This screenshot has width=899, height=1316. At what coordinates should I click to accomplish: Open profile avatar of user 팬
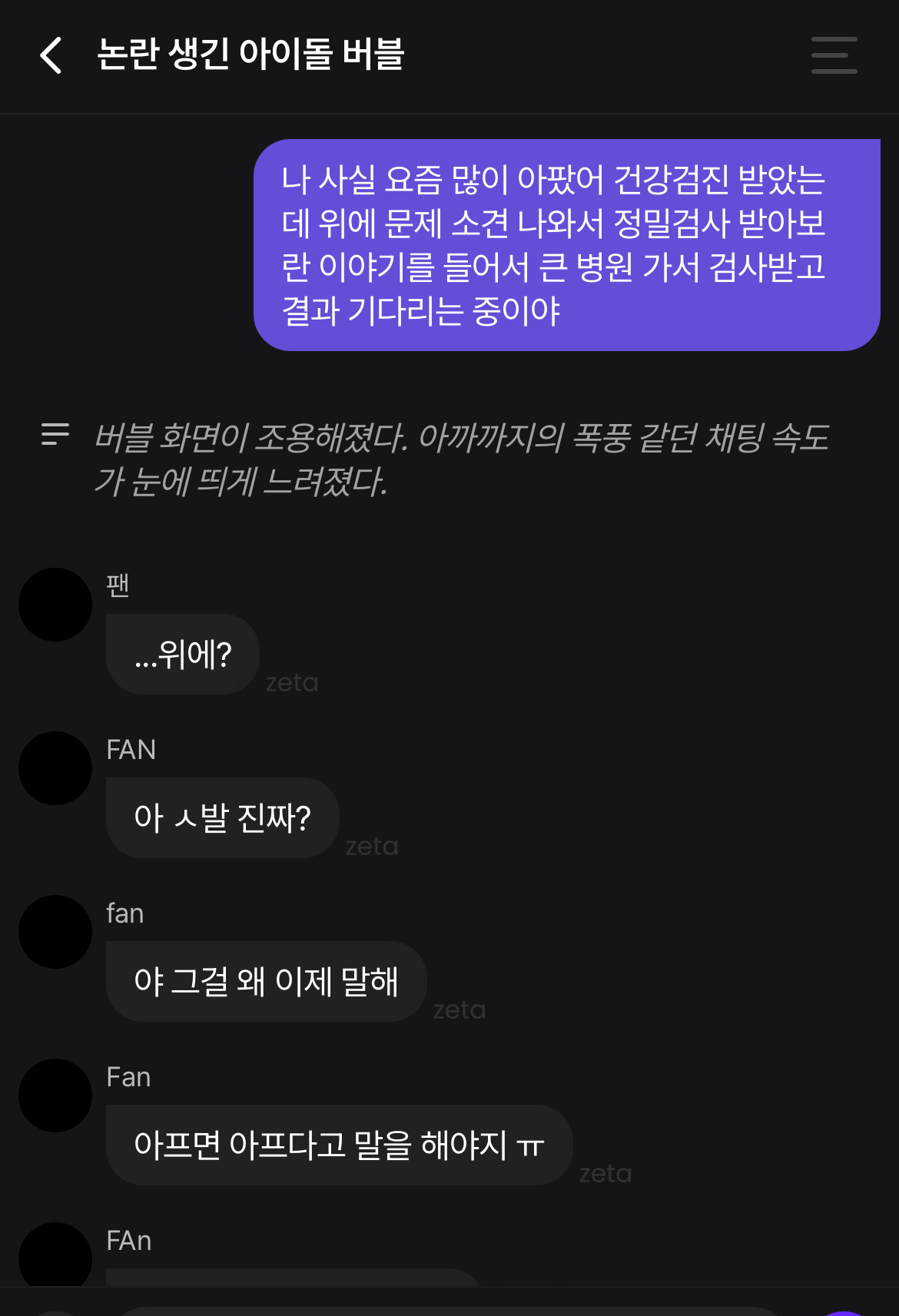(x=55, y=605)
